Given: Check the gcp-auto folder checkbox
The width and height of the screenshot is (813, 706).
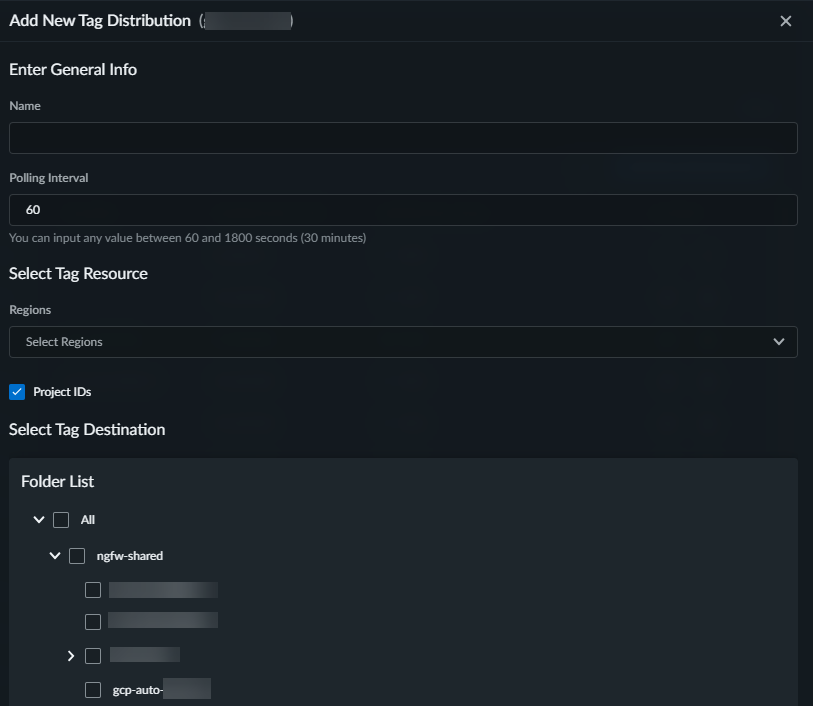Looking at the screenshot, I should click(x=93, y=690).
